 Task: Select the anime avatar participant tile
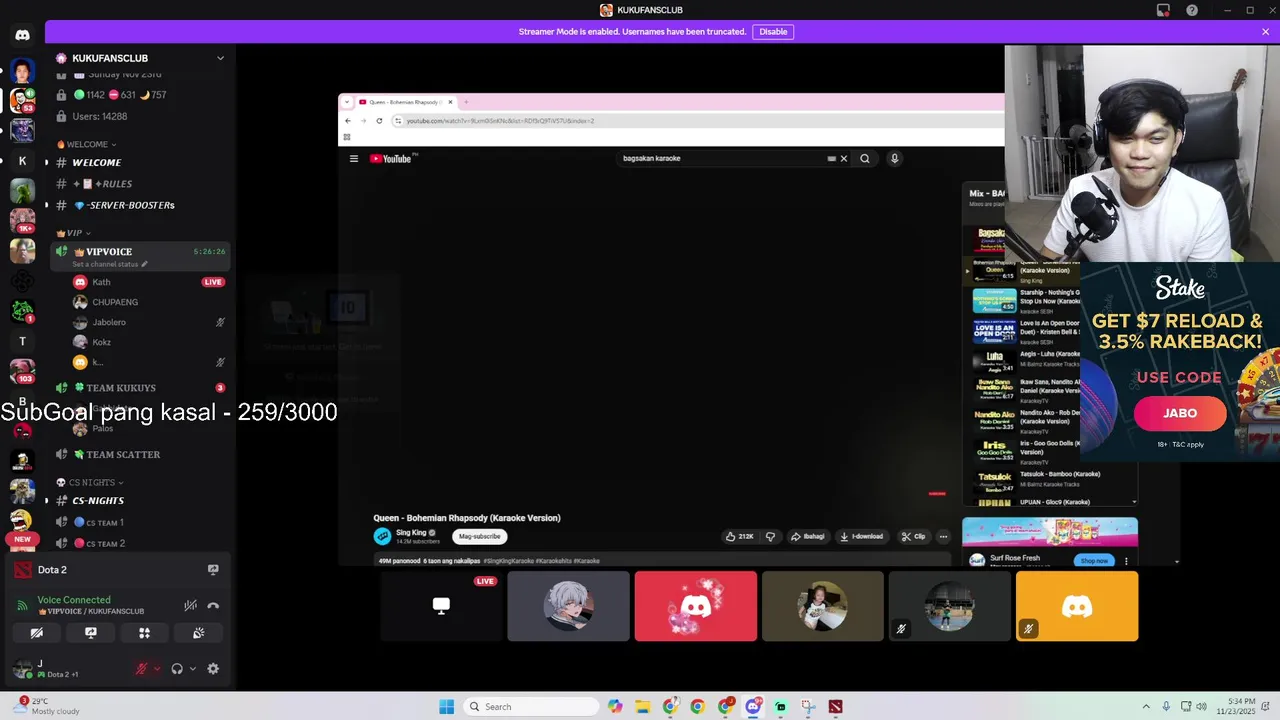(x=568, y=606)
